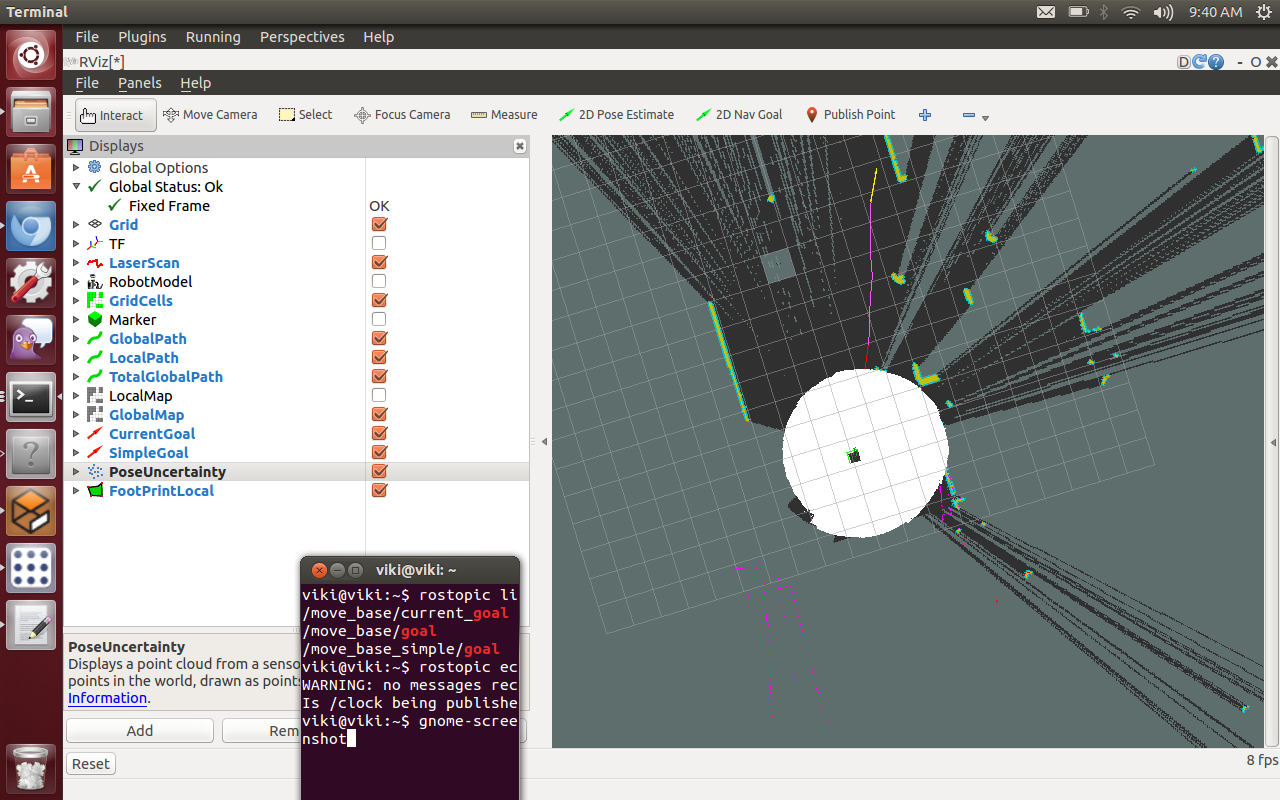Open the system volume indicator
1280x800 pixels.
click(1163, 12)
